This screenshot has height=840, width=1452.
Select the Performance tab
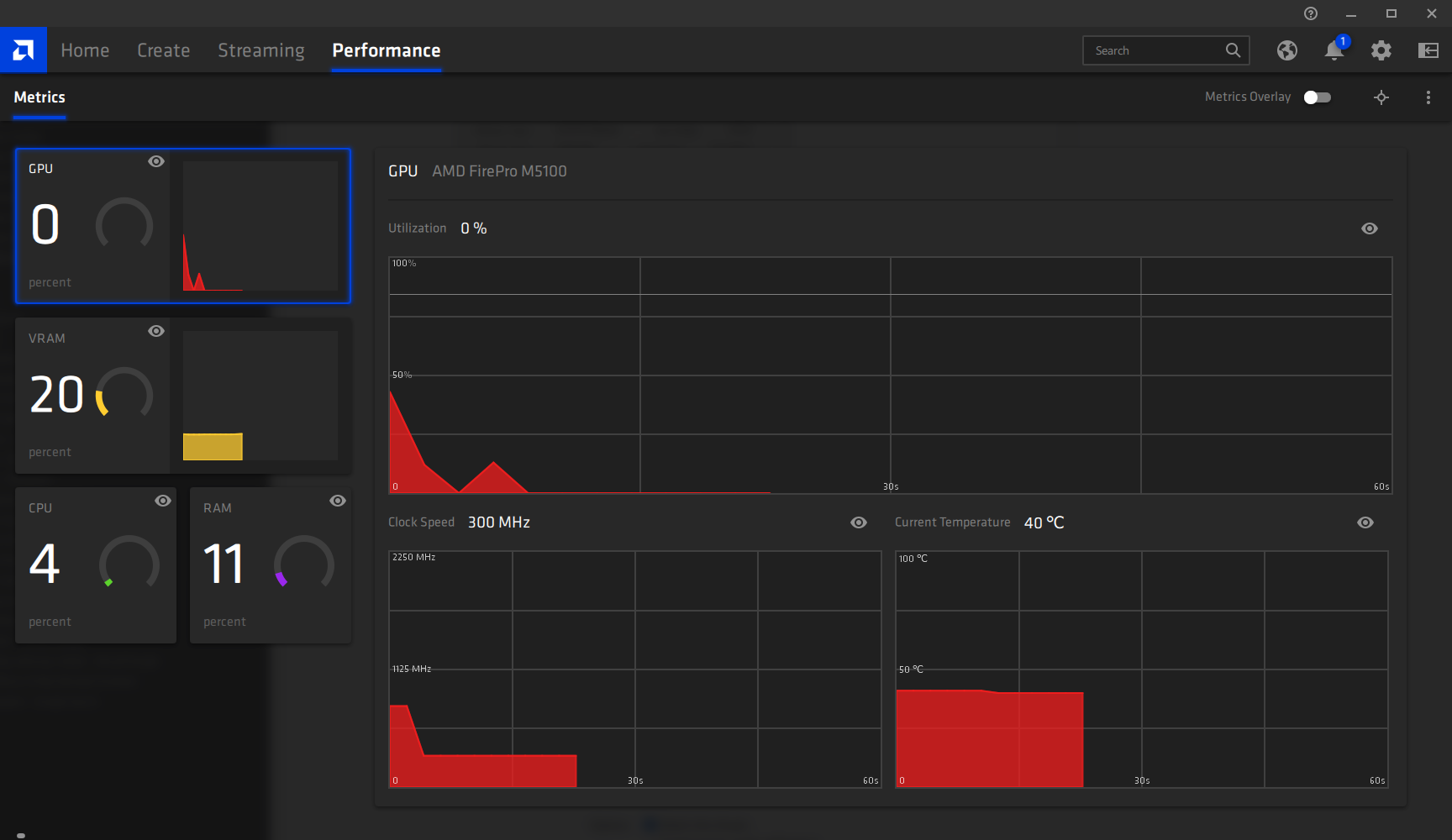387,50
